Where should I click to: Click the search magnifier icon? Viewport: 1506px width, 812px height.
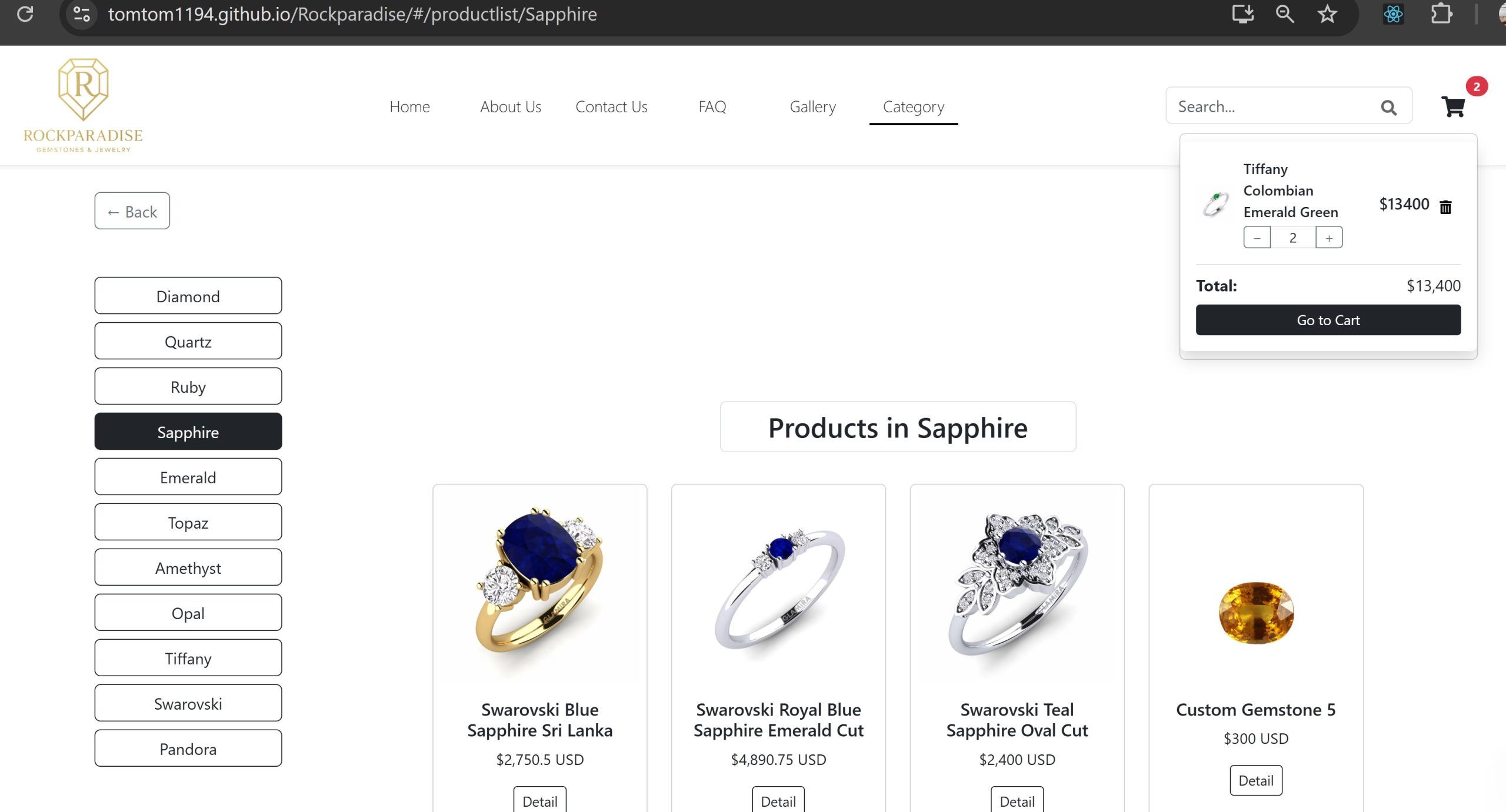coord(1388,108)
